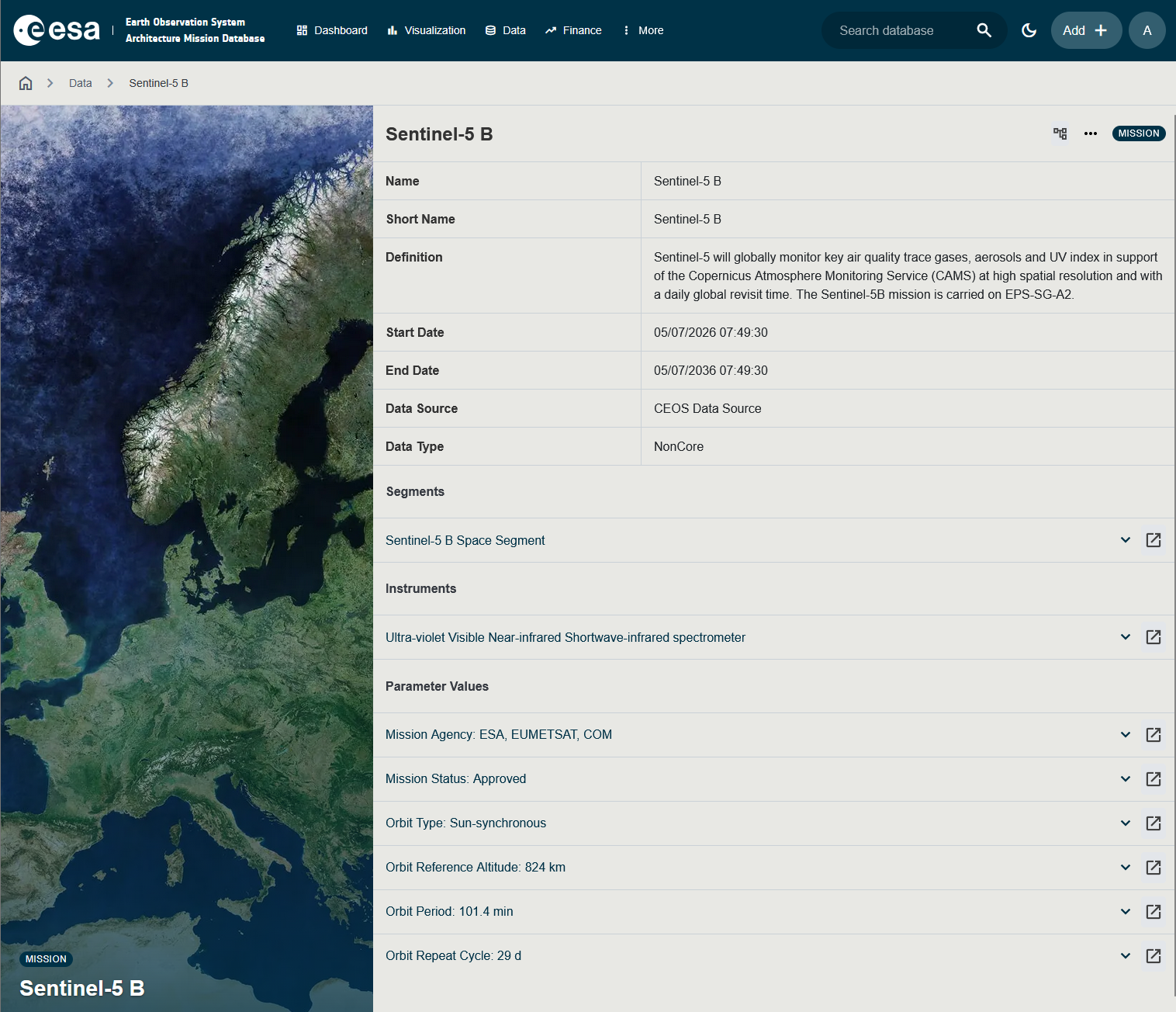Open Mission Agency in new view
This screenshot has width=1176, height=1012.
(x=1154, y=735)
